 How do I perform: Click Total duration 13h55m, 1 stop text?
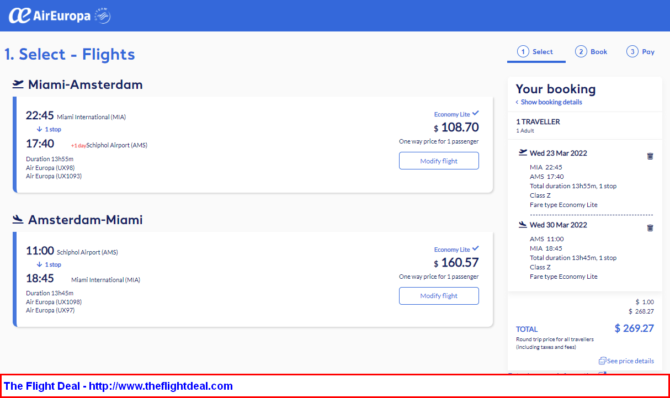point(573,186)
